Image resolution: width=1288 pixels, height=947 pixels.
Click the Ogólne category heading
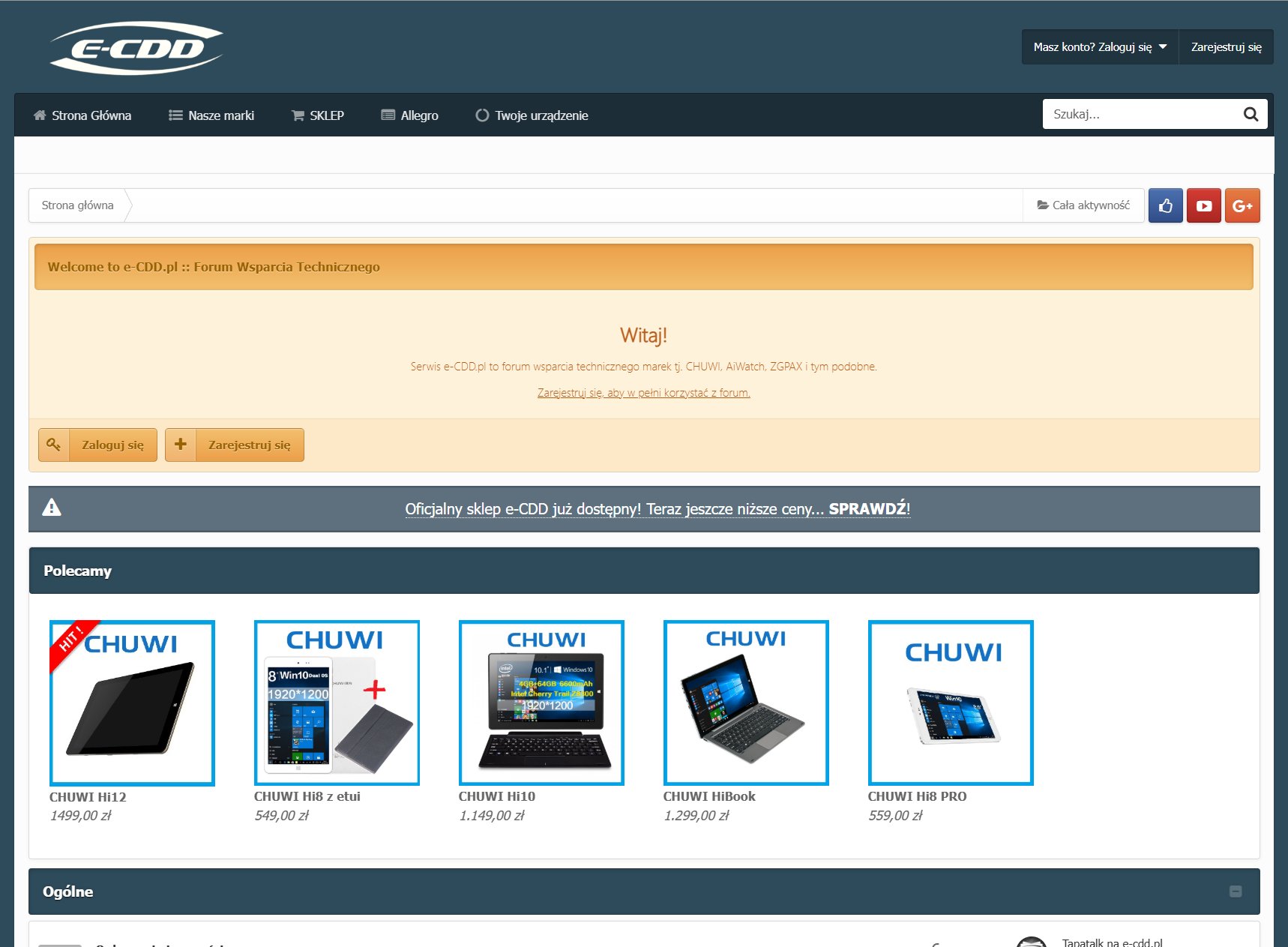68,892
